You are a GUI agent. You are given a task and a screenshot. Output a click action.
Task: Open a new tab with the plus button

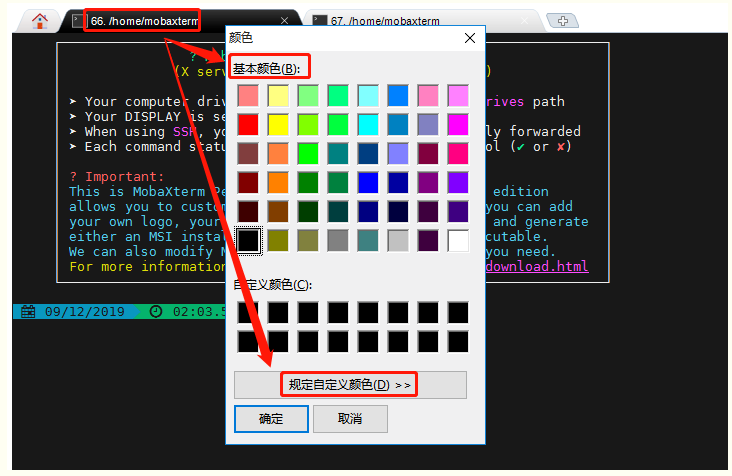pyautogui.click(x=563, y=21)
